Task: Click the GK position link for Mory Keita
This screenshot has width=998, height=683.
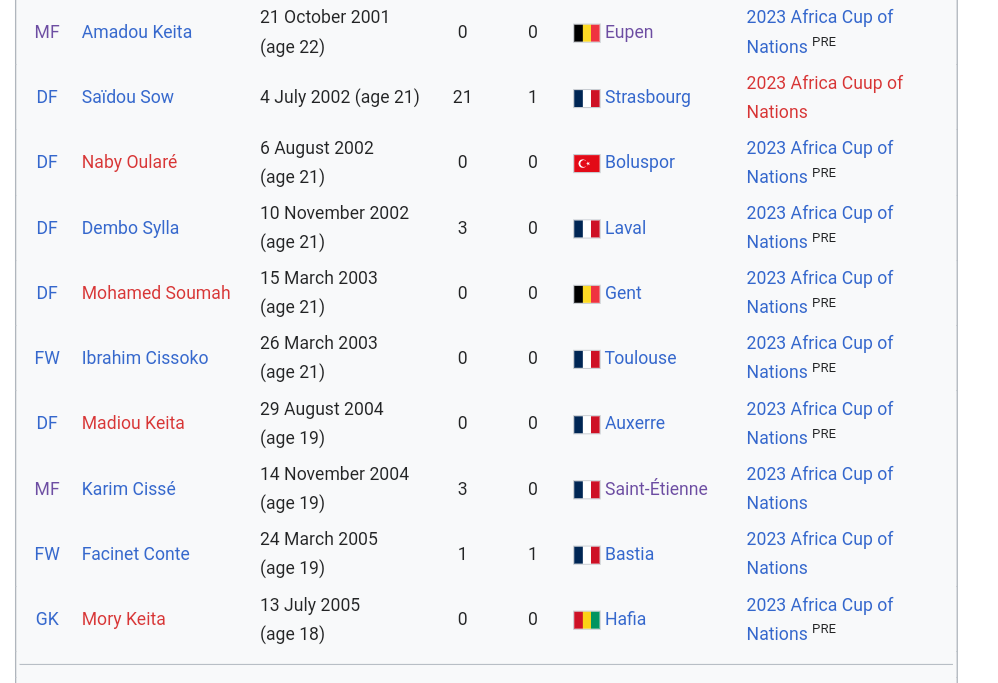Action: (47, 619)
